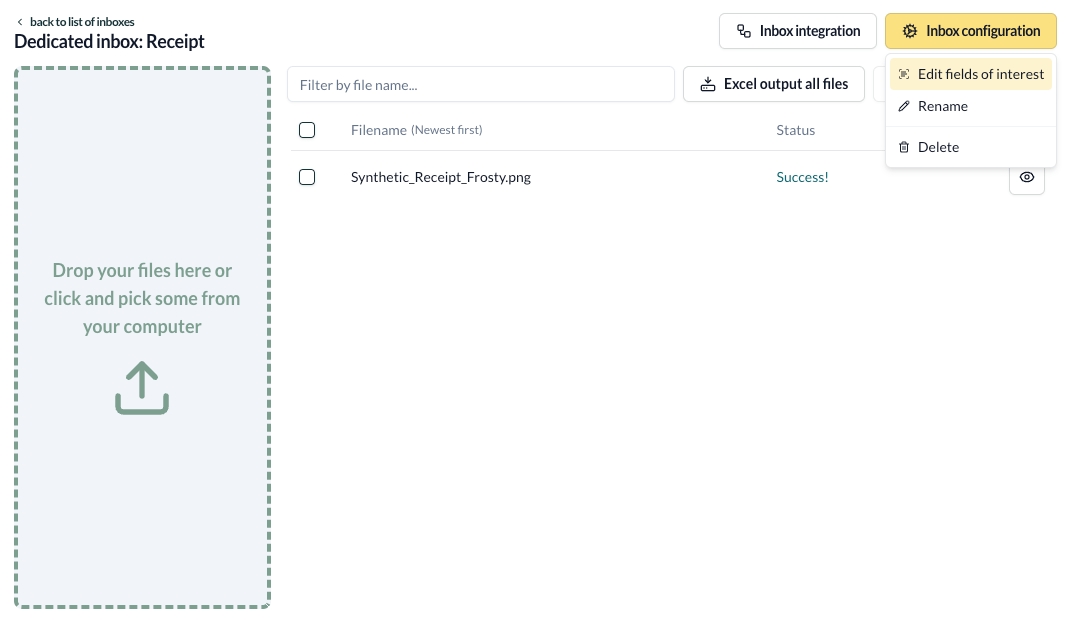Click the pencil icon next to Rename

point(904,106)
